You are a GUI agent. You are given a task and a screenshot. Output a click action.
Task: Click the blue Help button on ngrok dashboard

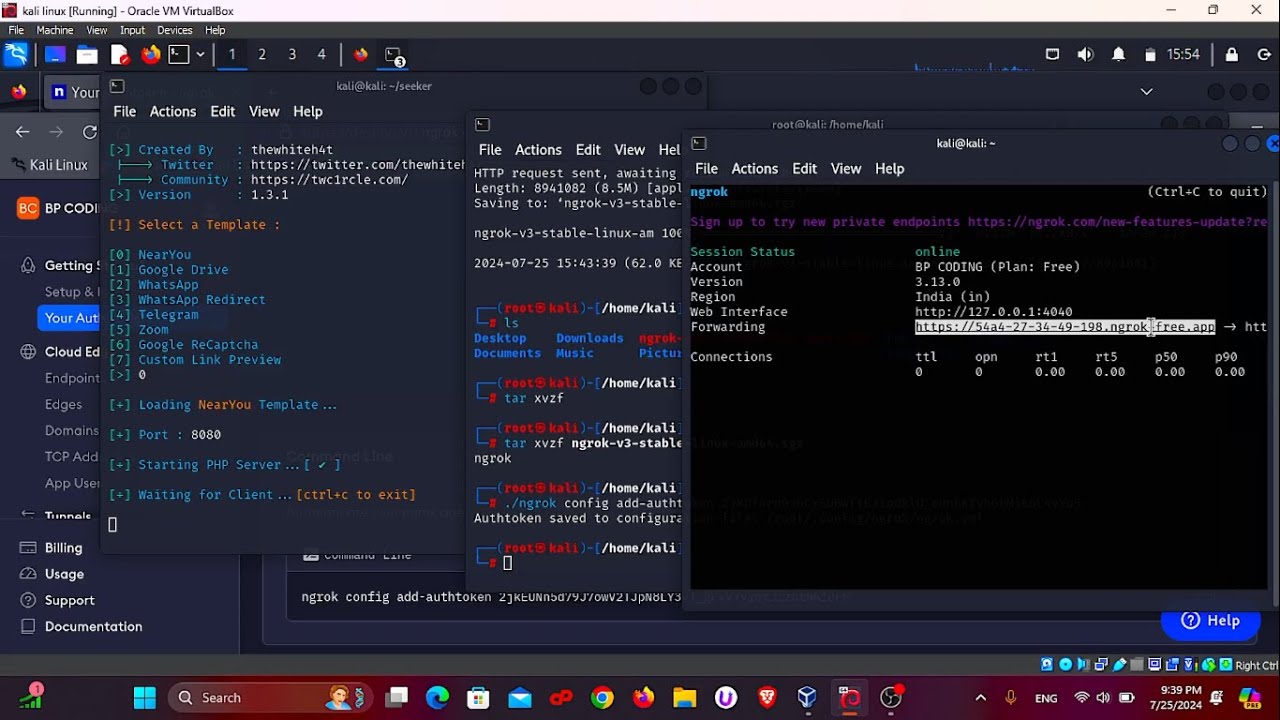click(1210, 621)
